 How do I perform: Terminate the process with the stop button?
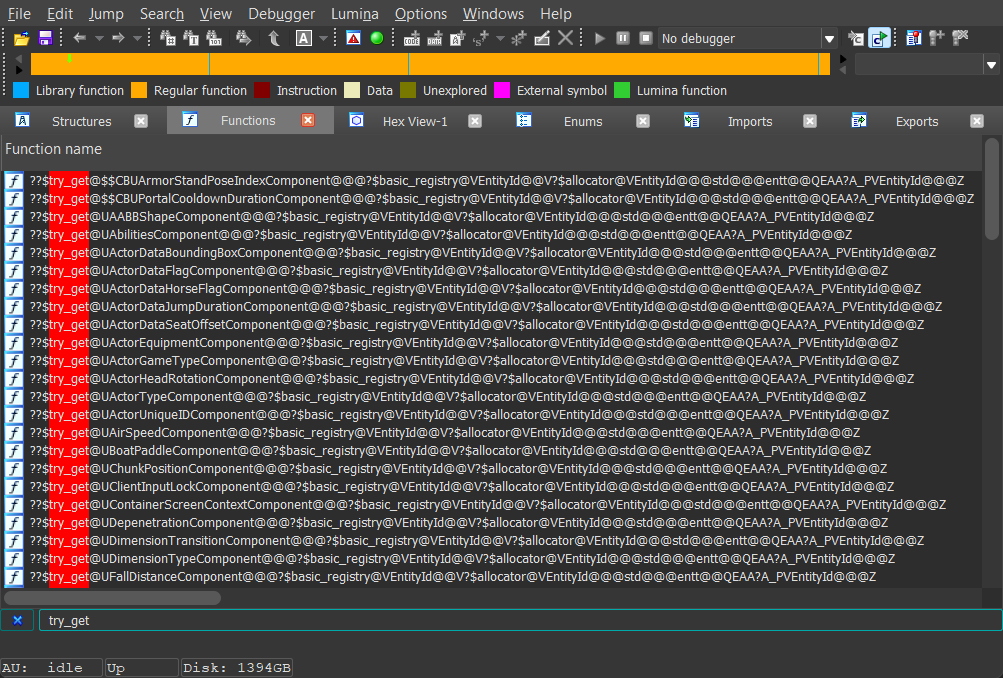point(646,38)
